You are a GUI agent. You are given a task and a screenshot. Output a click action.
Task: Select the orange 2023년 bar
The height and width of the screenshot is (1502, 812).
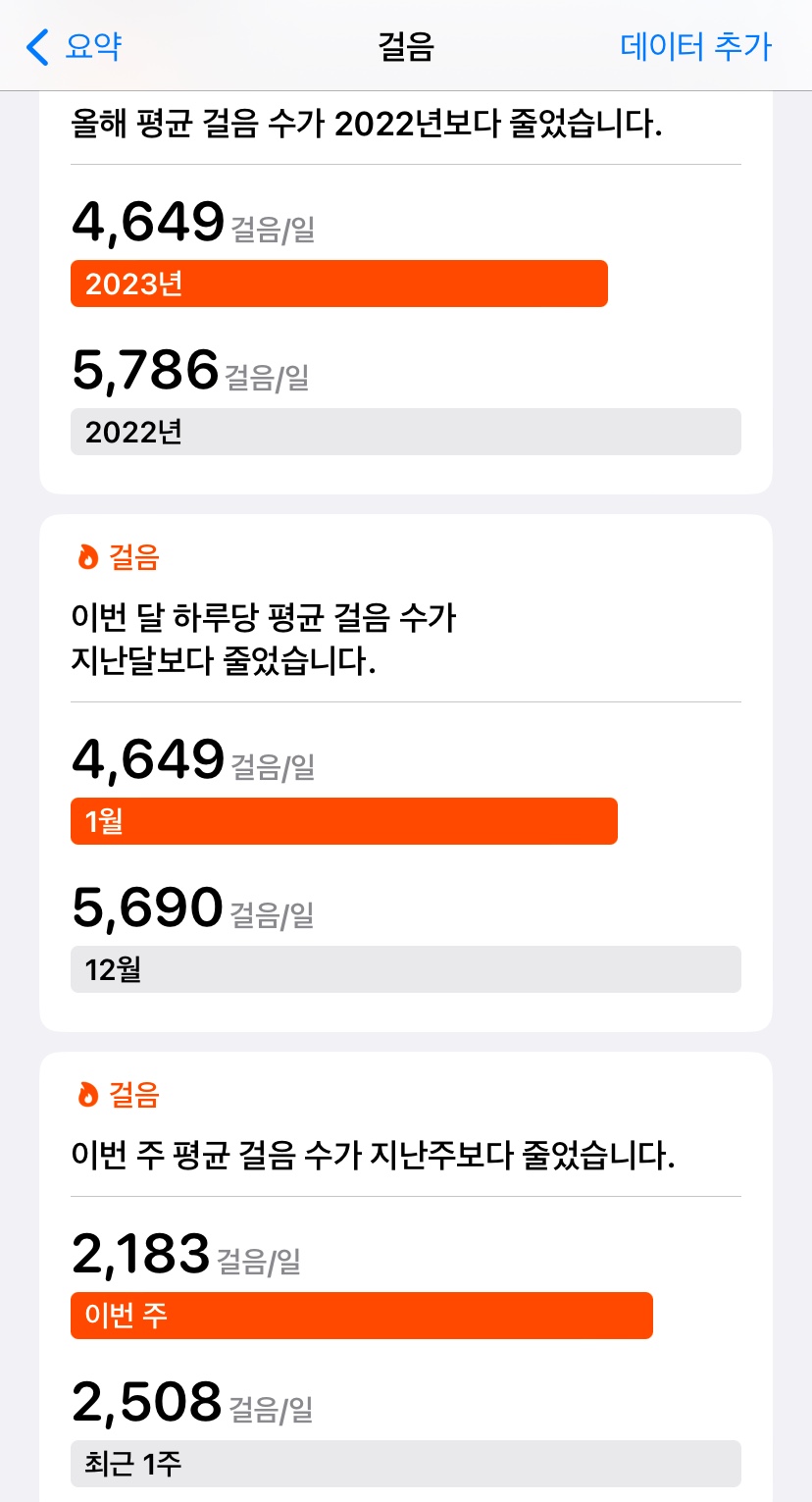[339, 284]
